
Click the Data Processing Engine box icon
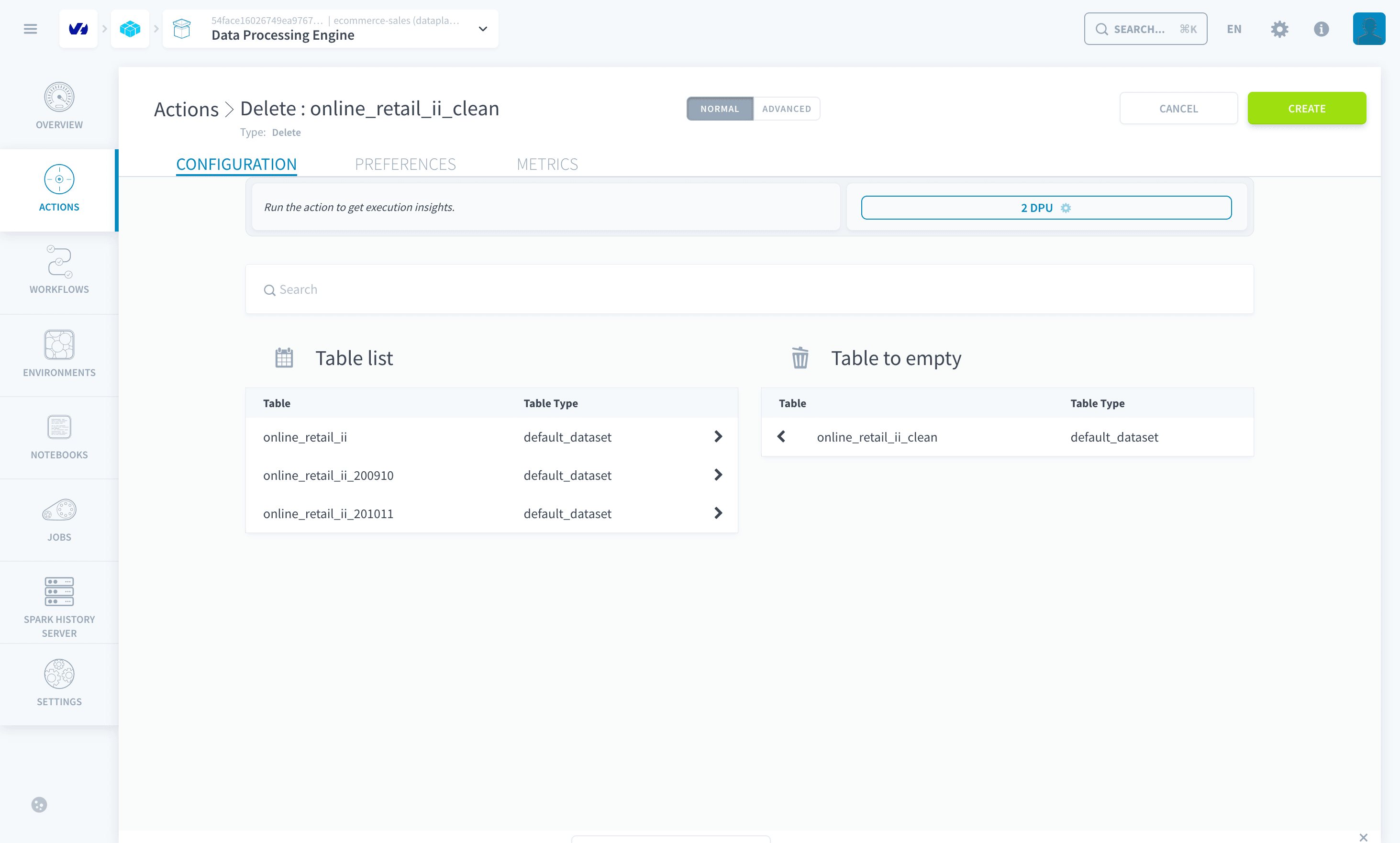point(182,29)
